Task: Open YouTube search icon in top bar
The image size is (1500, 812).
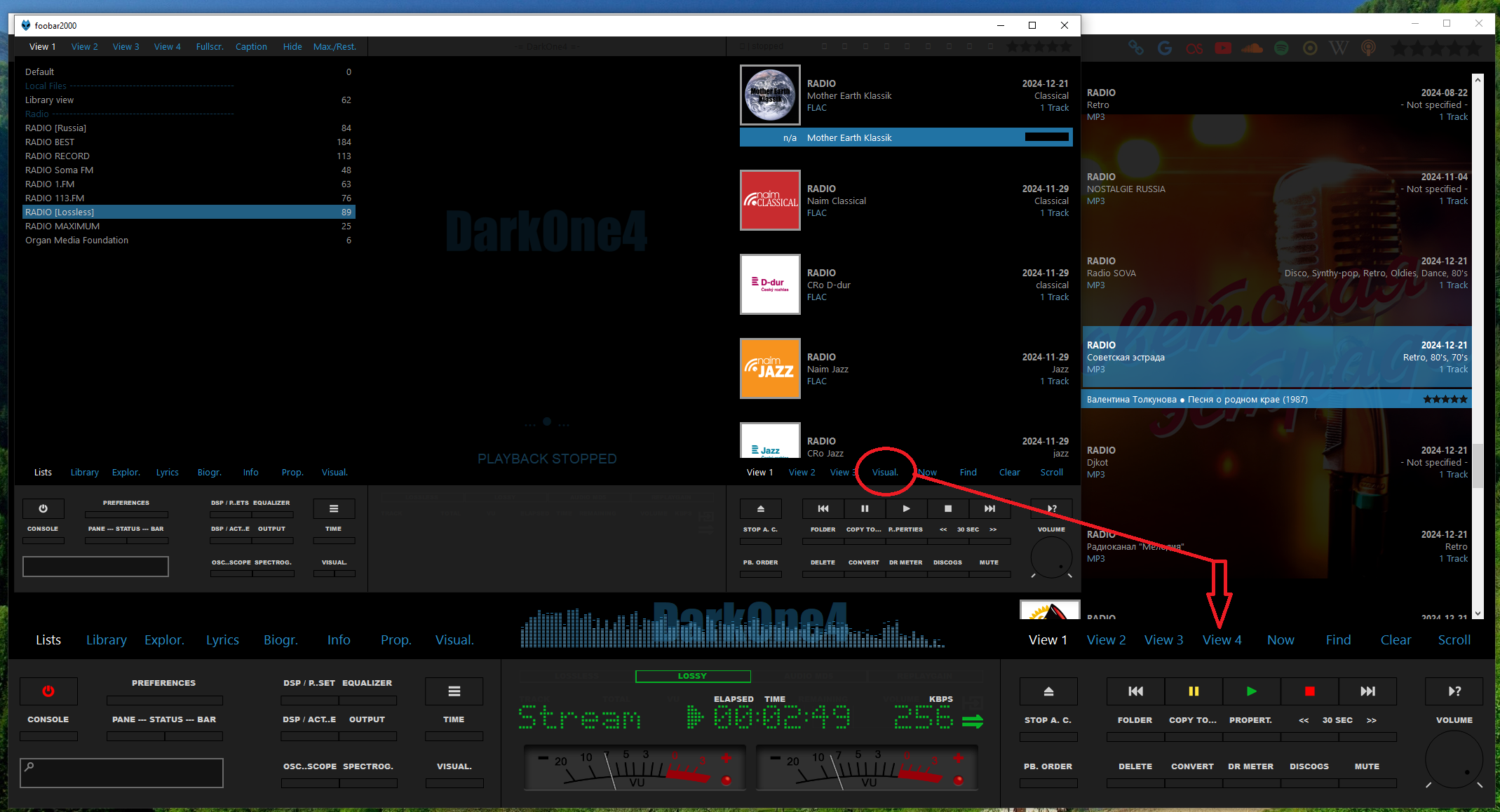Action: click(1223, 48)
